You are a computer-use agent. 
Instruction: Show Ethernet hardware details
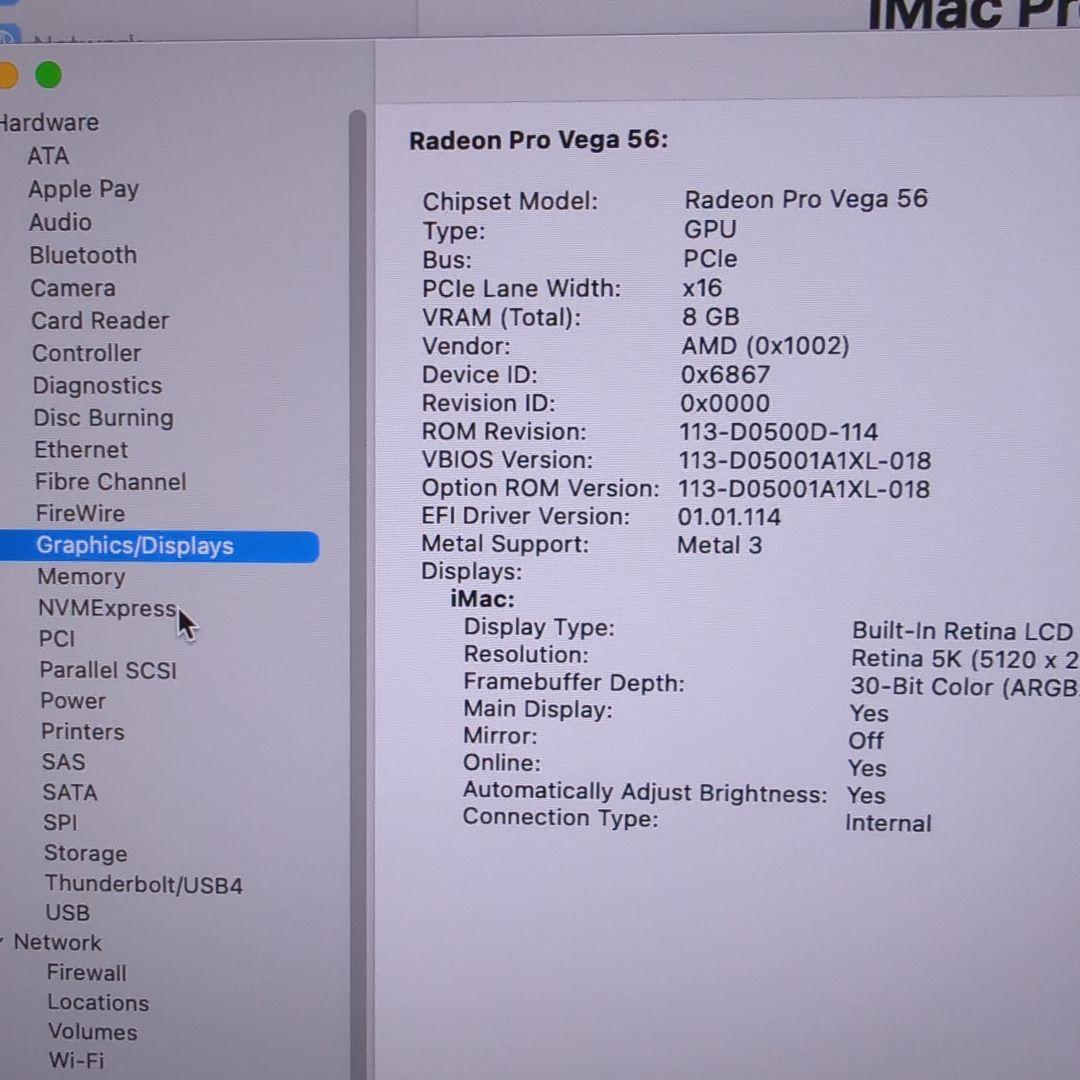click(81, 450)
